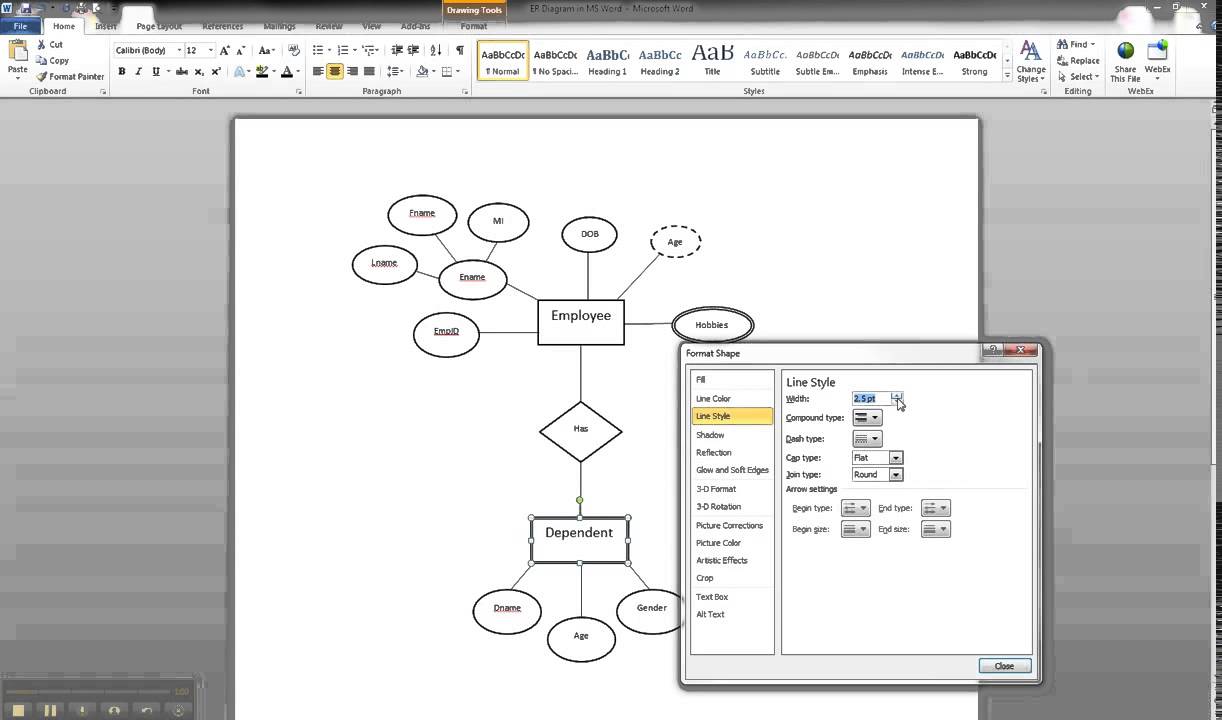Open the Find dropdown in Editing
The height and width of the screenshot is (720, 1222).
coord(1076,44)
